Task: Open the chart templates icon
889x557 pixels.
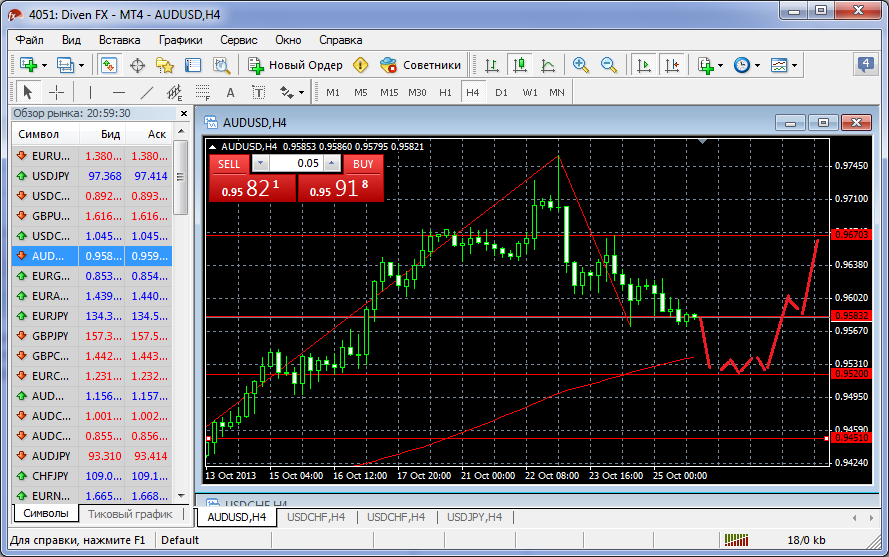Action: point(779,65)
